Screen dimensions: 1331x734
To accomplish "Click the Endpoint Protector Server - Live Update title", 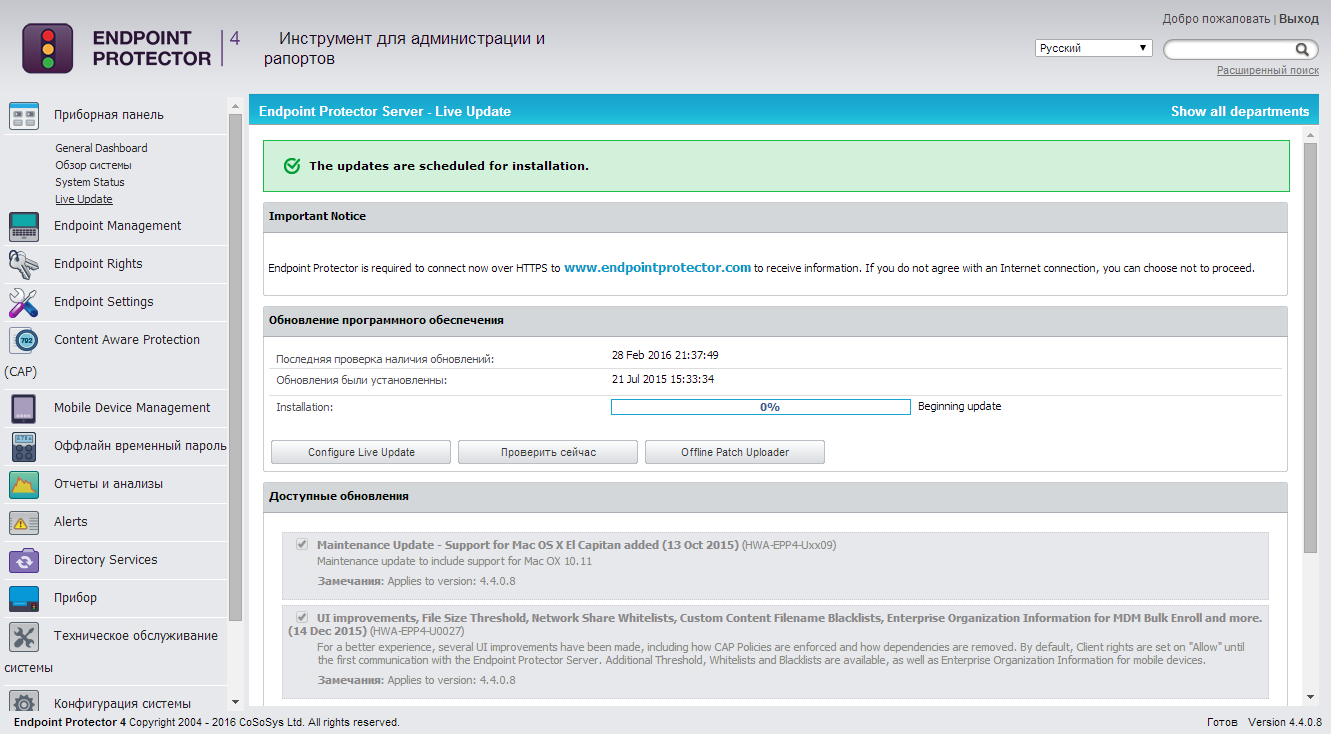I will pos(385,111).
